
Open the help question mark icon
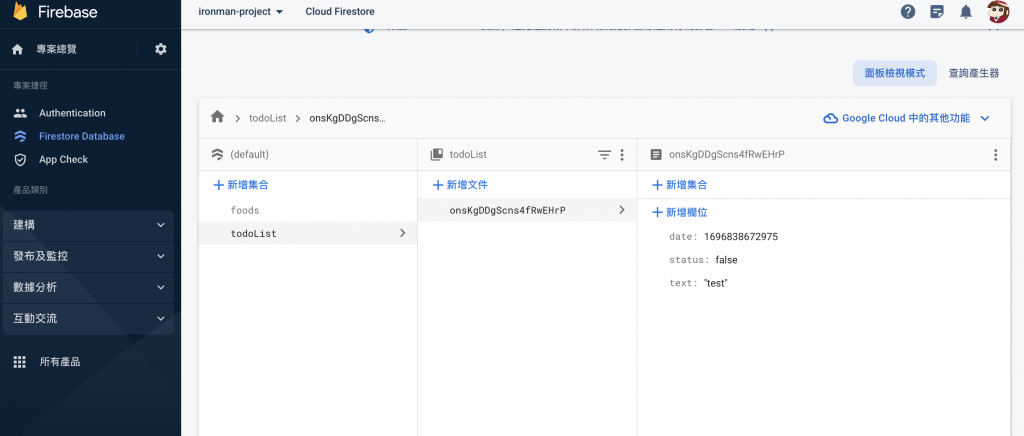908,12
